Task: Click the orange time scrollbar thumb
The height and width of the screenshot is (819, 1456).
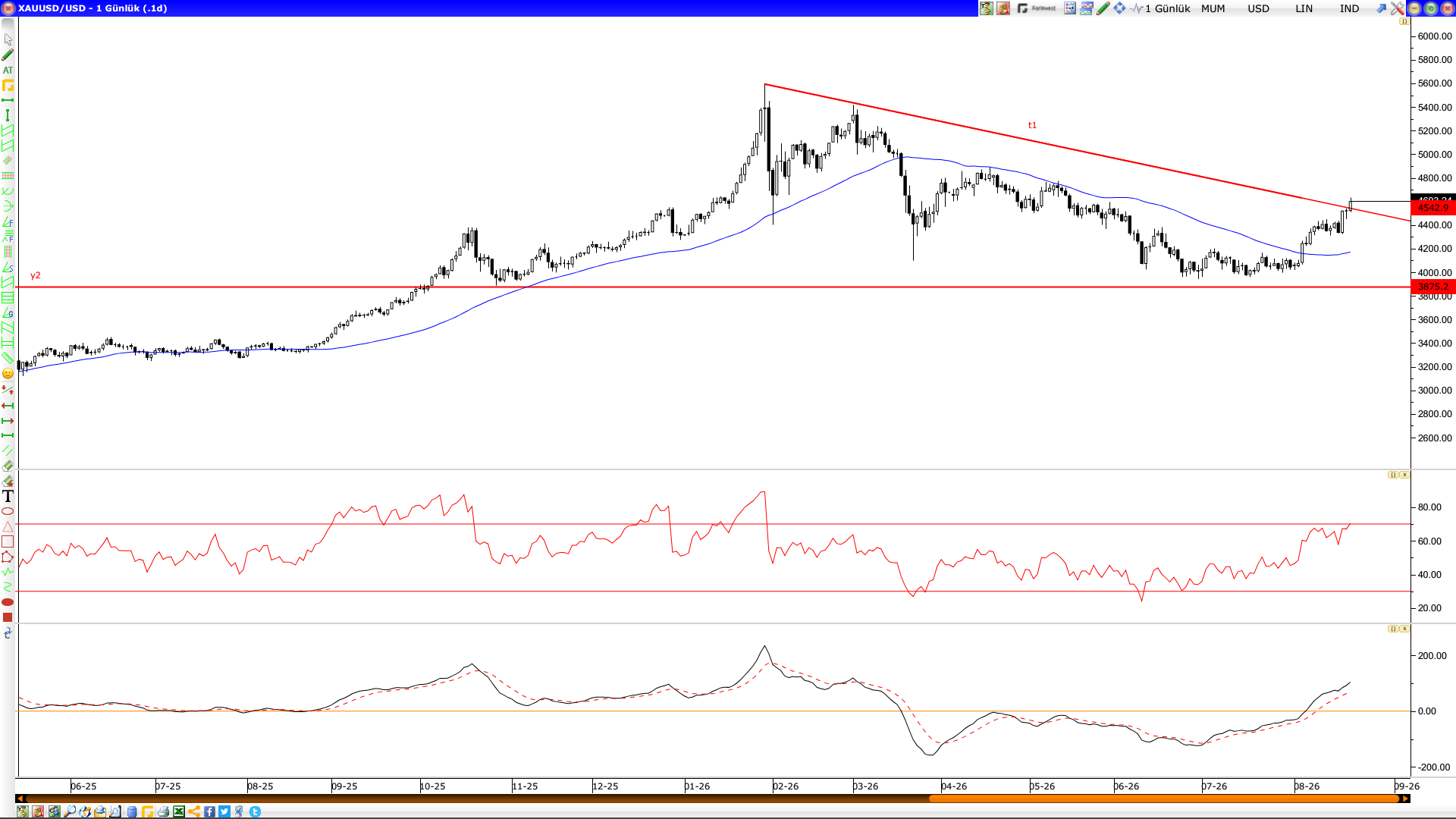Action: [1164, 799]
